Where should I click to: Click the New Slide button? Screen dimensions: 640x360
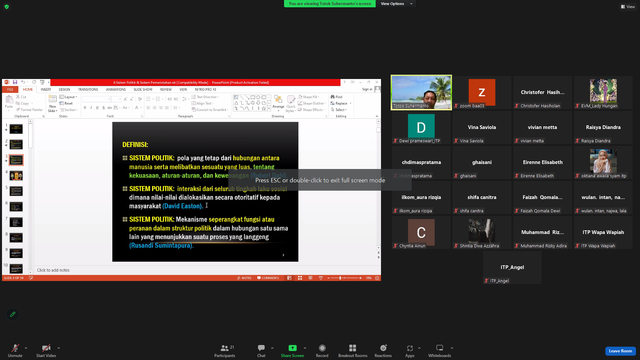(52, 104)
